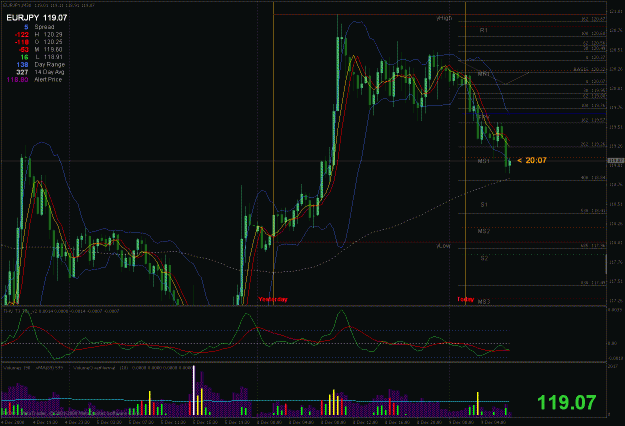This screenshot has height=426, width=625.
Task: Click the yHigh line label
Action: 444,18
